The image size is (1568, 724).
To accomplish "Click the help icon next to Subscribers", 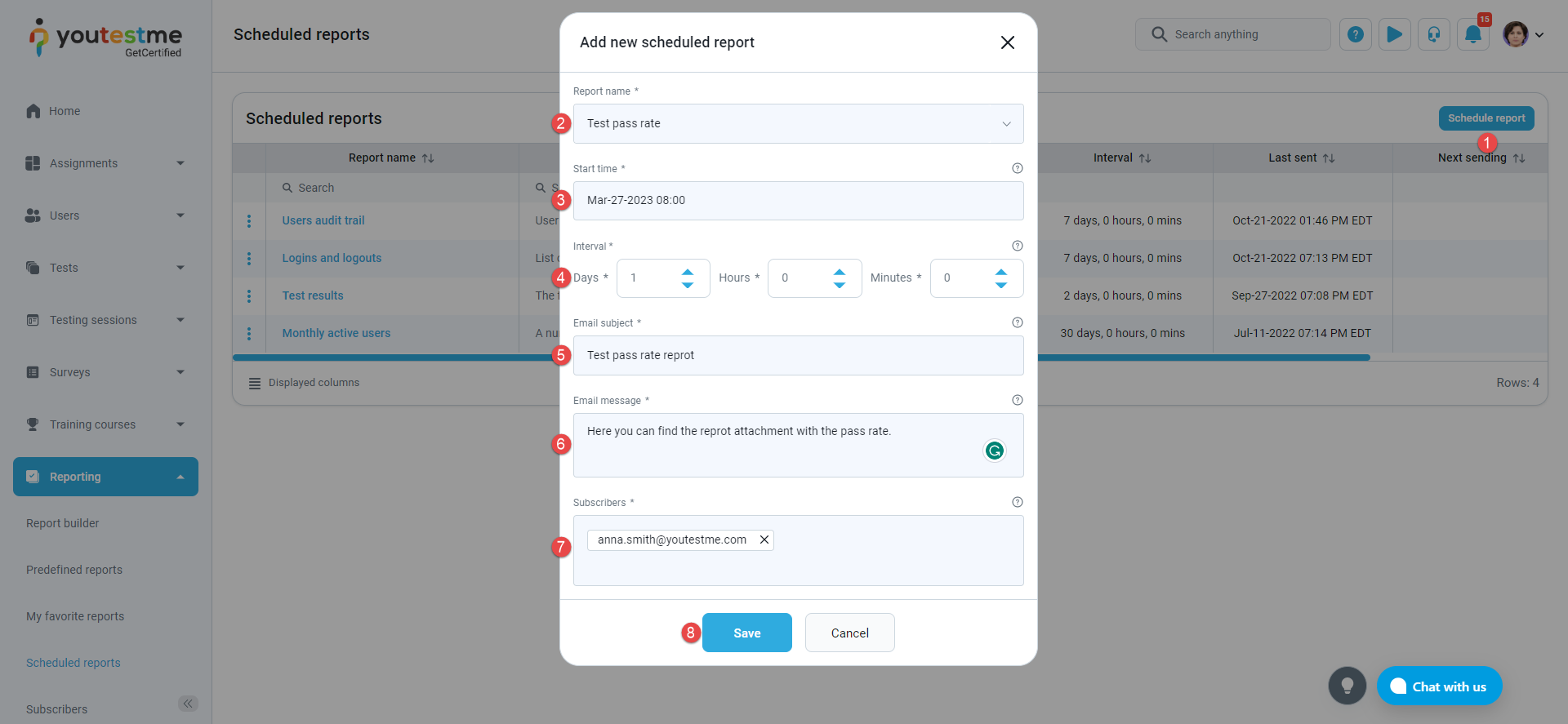I will (x=1017, y=502).
